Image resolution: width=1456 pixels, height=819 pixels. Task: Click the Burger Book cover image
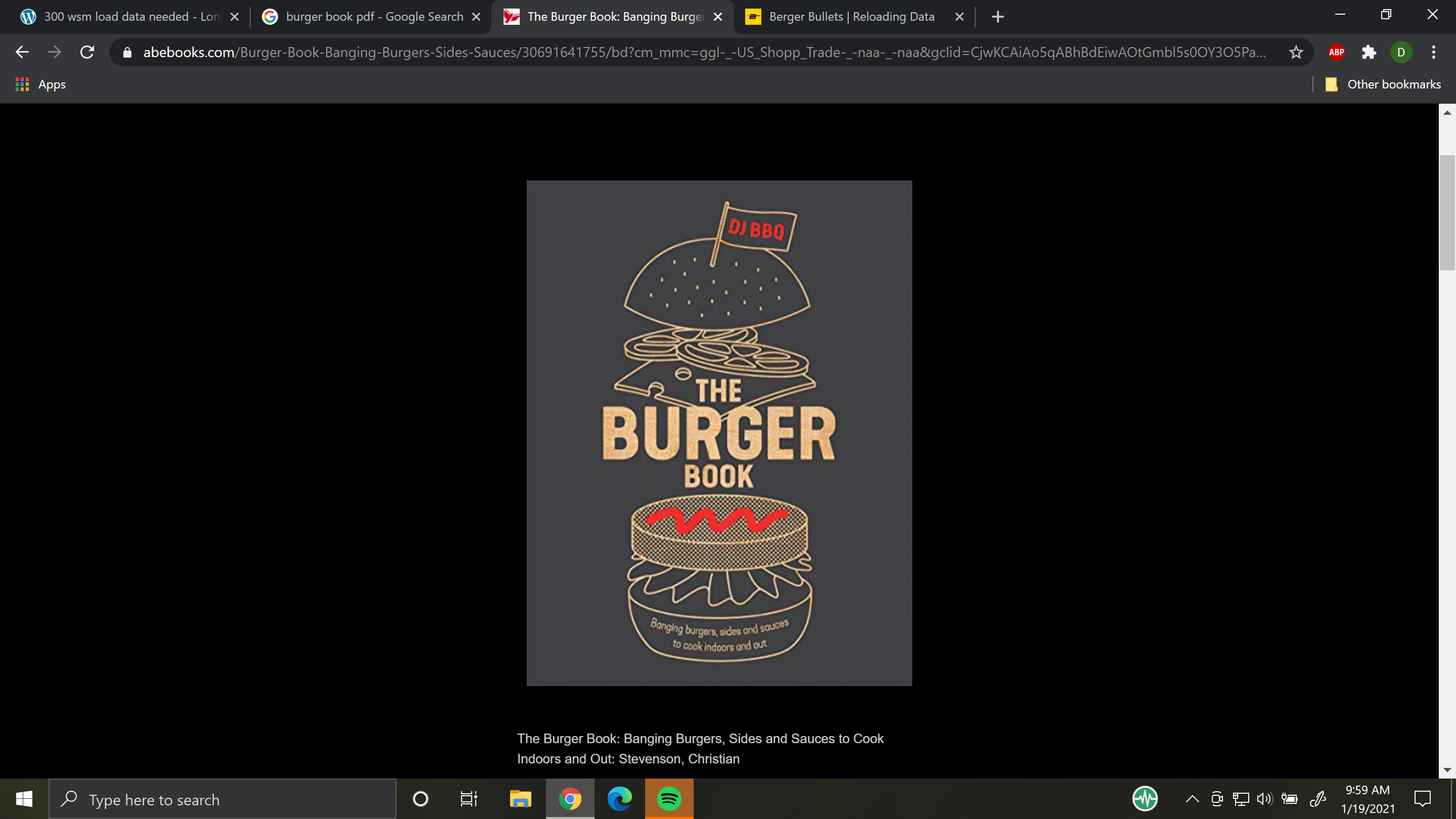(x=719, y=433)
